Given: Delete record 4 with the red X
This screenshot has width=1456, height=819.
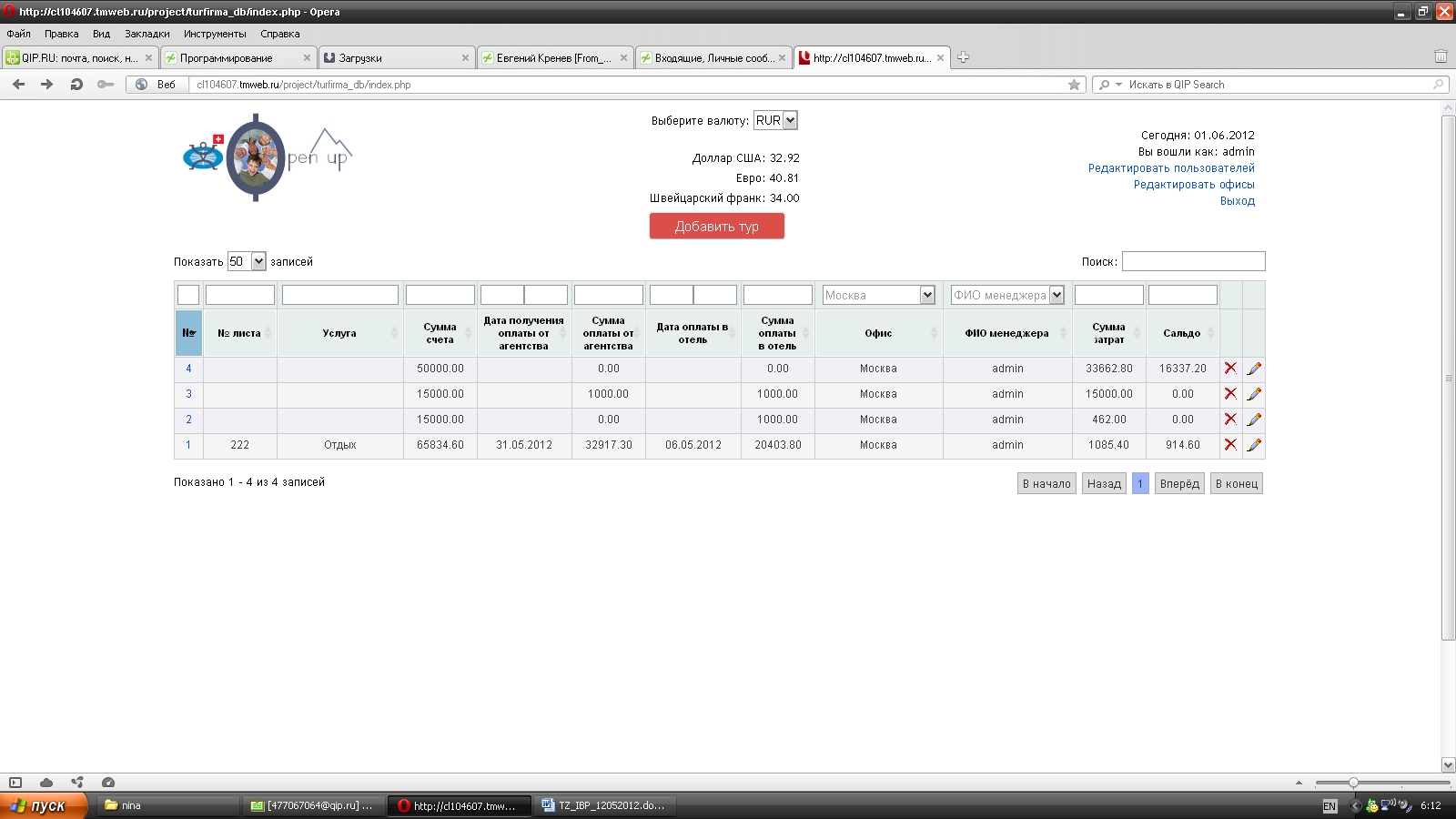Looking at the screenshot, I should (1230, 369).
